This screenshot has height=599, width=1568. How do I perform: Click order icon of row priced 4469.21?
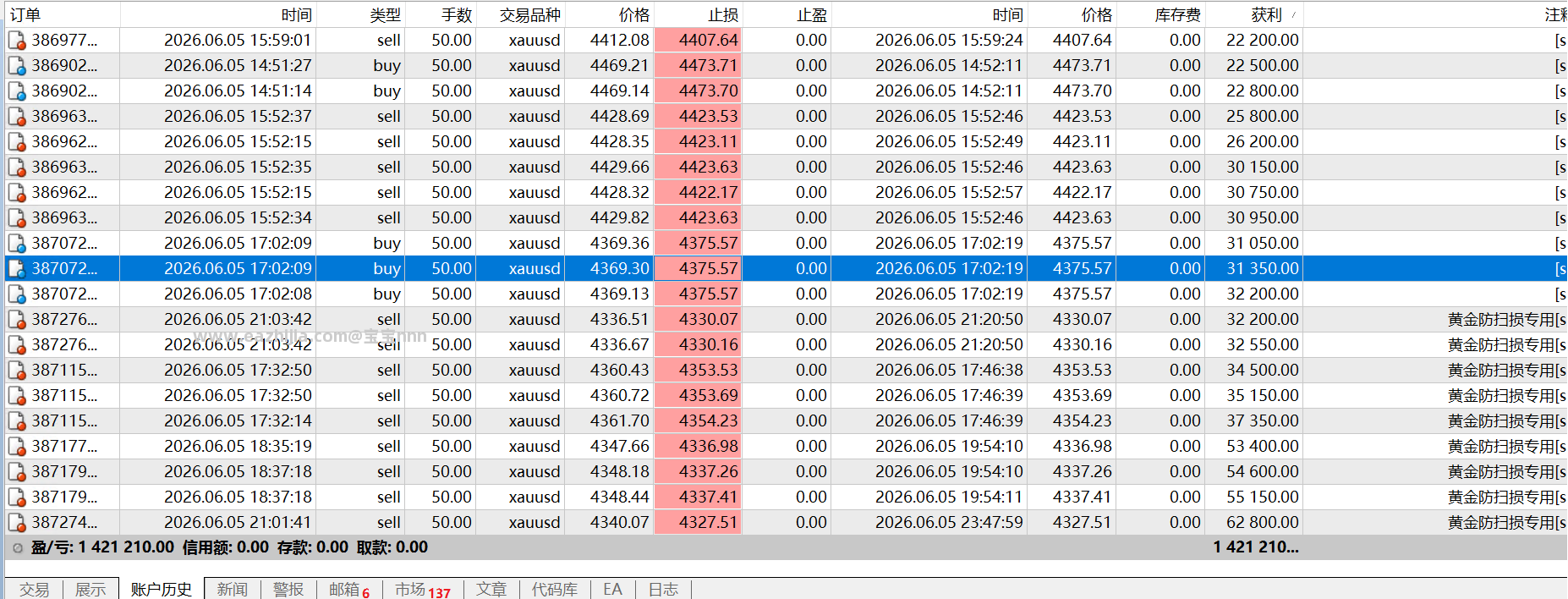[x=17, y=66]
